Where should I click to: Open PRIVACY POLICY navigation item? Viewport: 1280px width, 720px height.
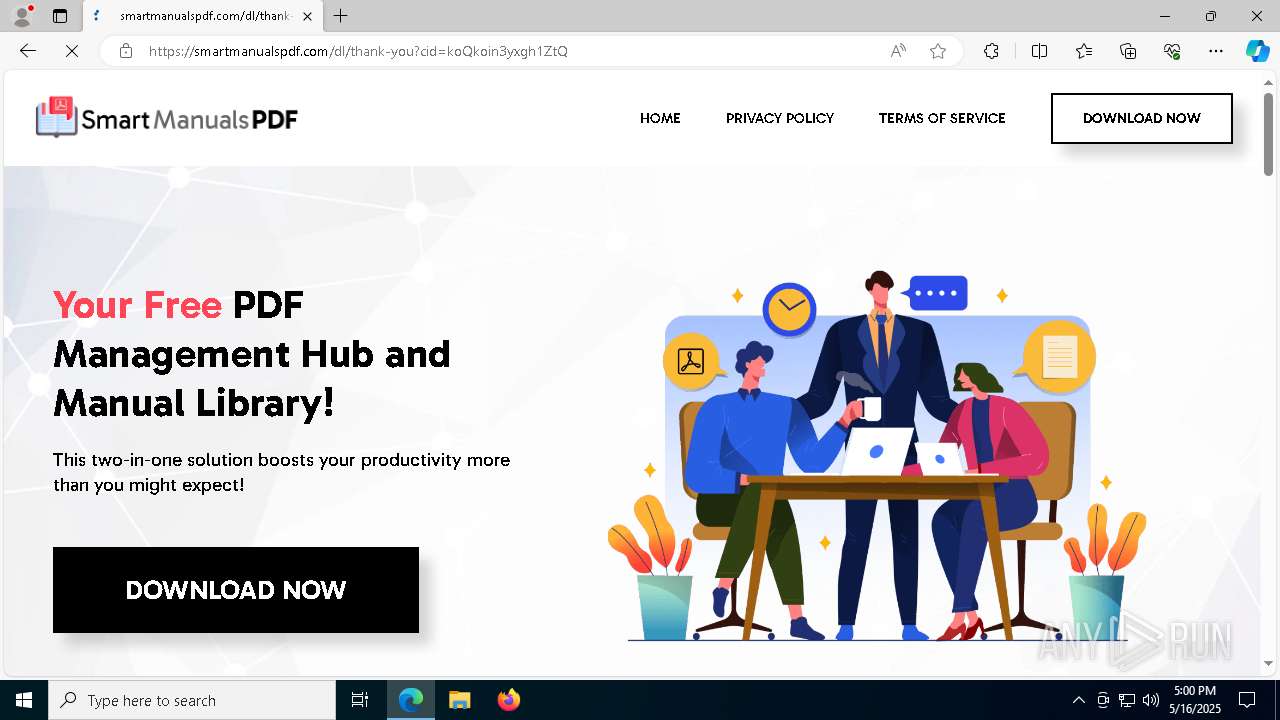(780, 118)
